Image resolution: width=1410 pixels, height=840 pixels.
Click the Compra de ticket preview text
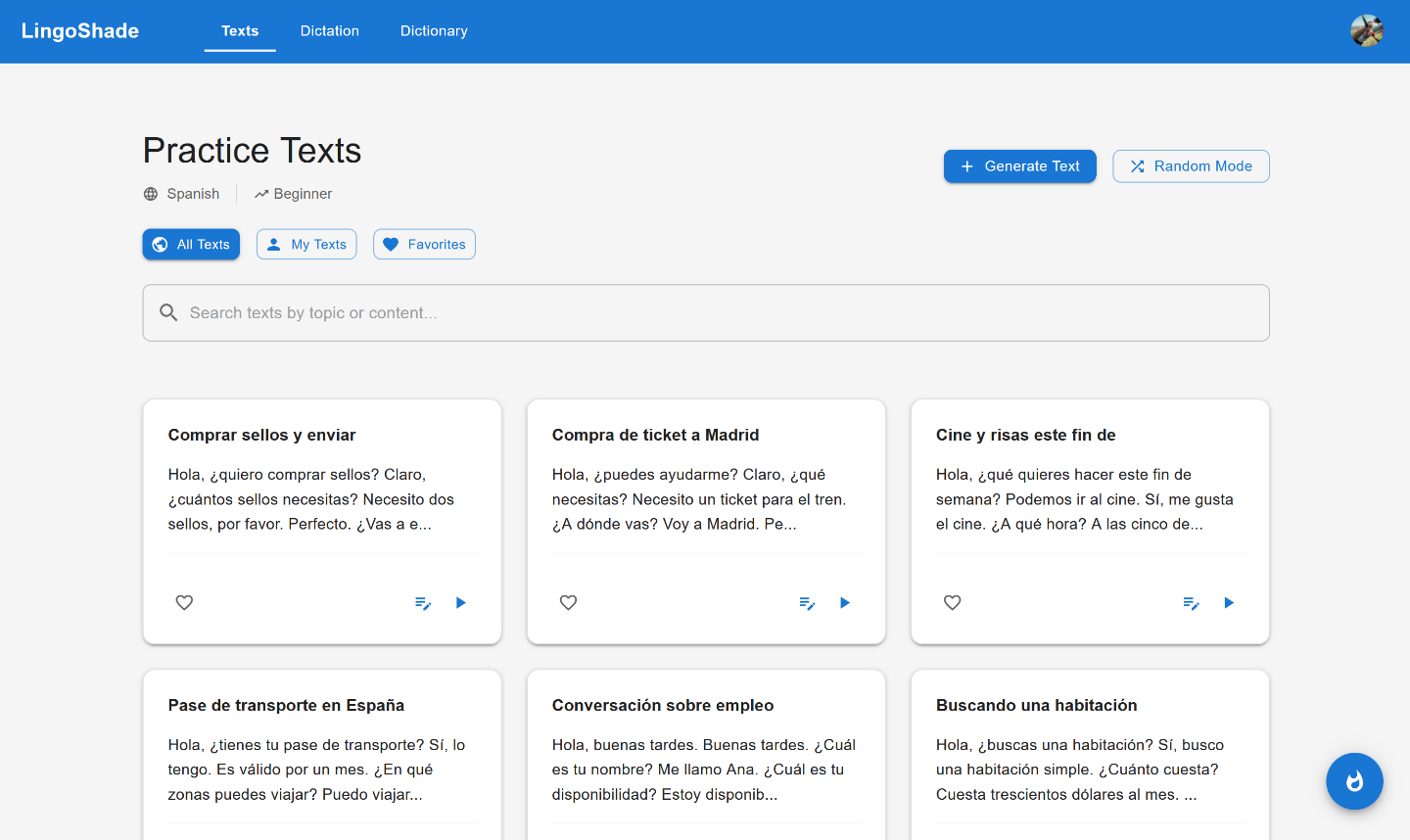(x=699, y=499)
